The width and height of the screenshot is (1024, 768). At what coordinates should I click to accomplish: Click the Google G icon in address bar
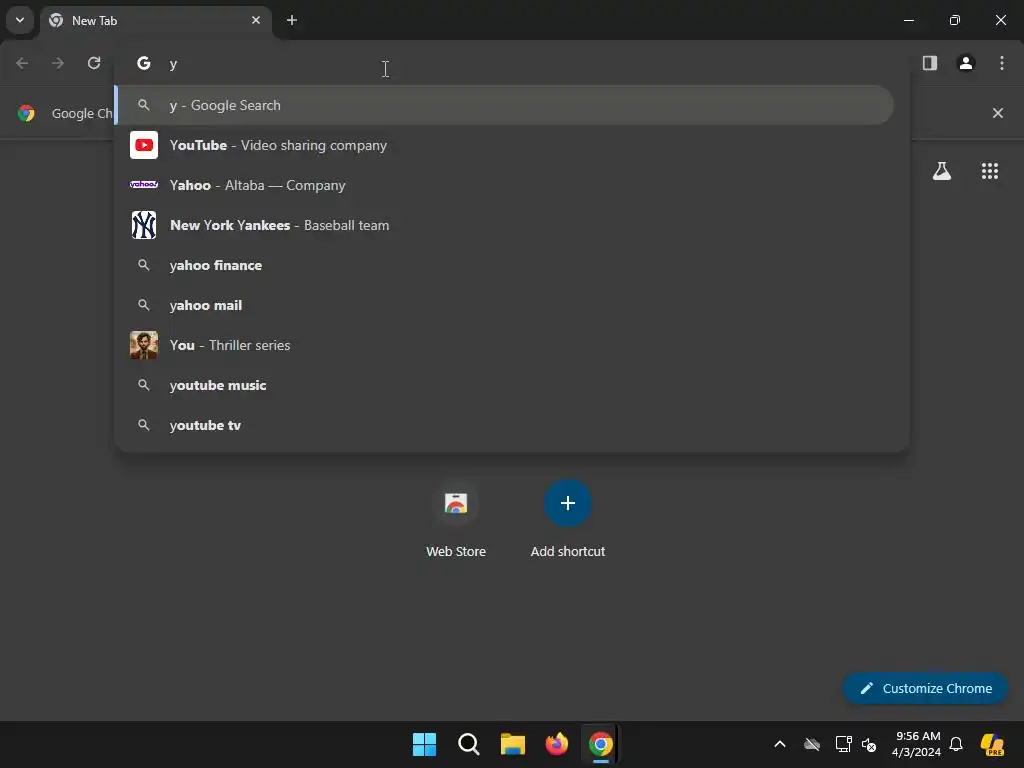pyautogui.click(x=144, y=63)
